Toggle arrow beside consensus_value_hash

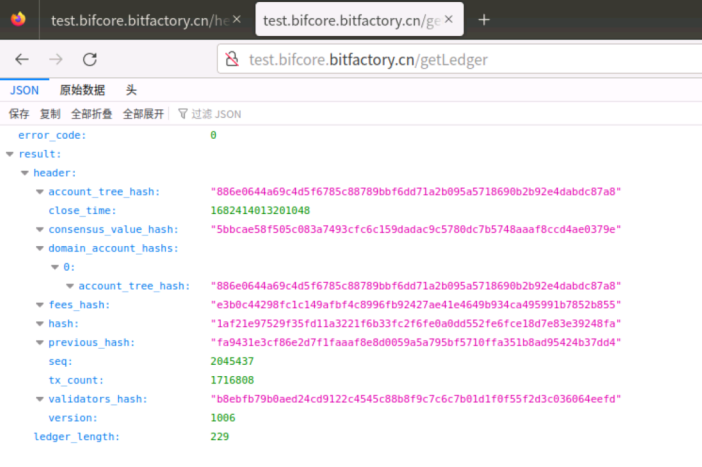point(40,229)
